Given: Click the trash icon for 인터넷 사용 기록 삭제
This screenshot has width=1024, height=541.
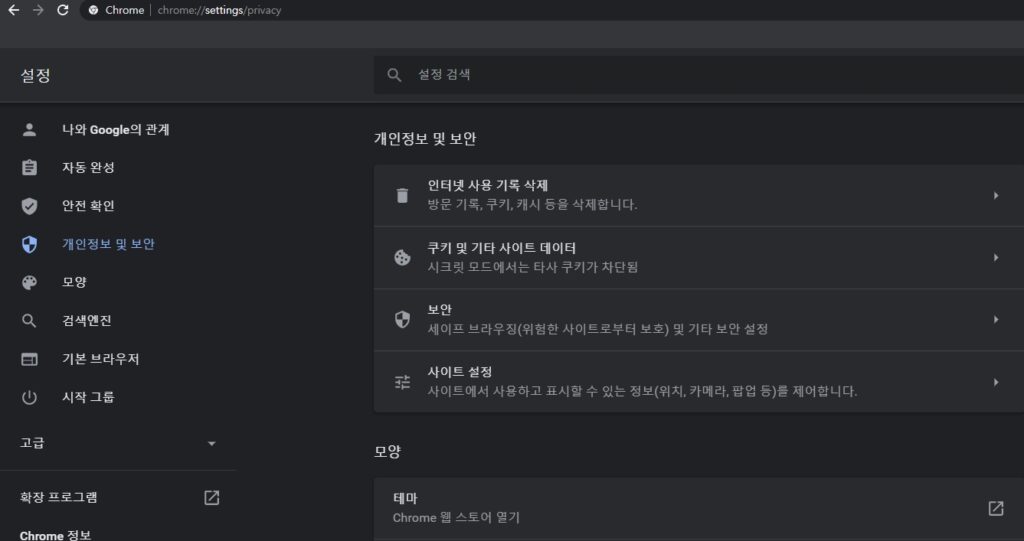Looking at the screenshot, I should pyautogui.click(x=402, y=195).
